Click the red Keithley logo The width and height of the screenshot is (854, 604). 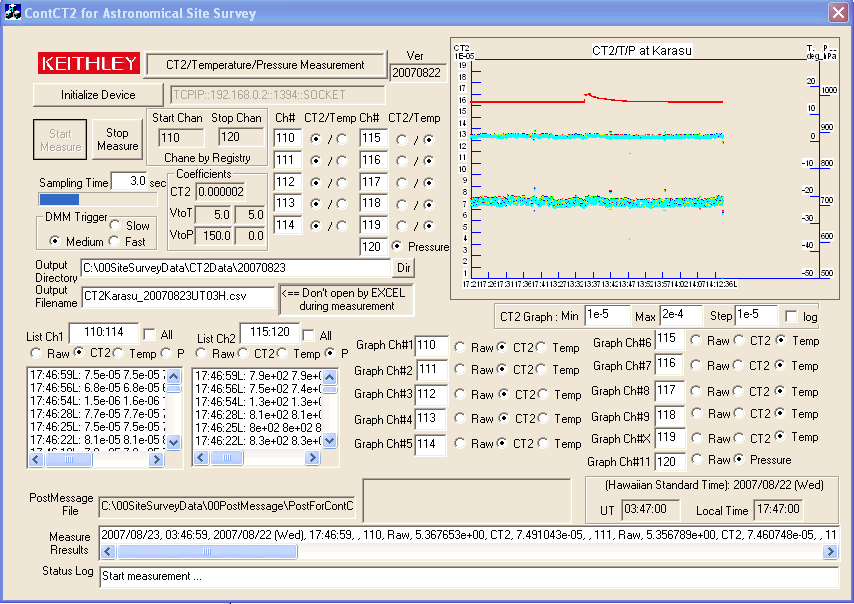coord(89,64)
